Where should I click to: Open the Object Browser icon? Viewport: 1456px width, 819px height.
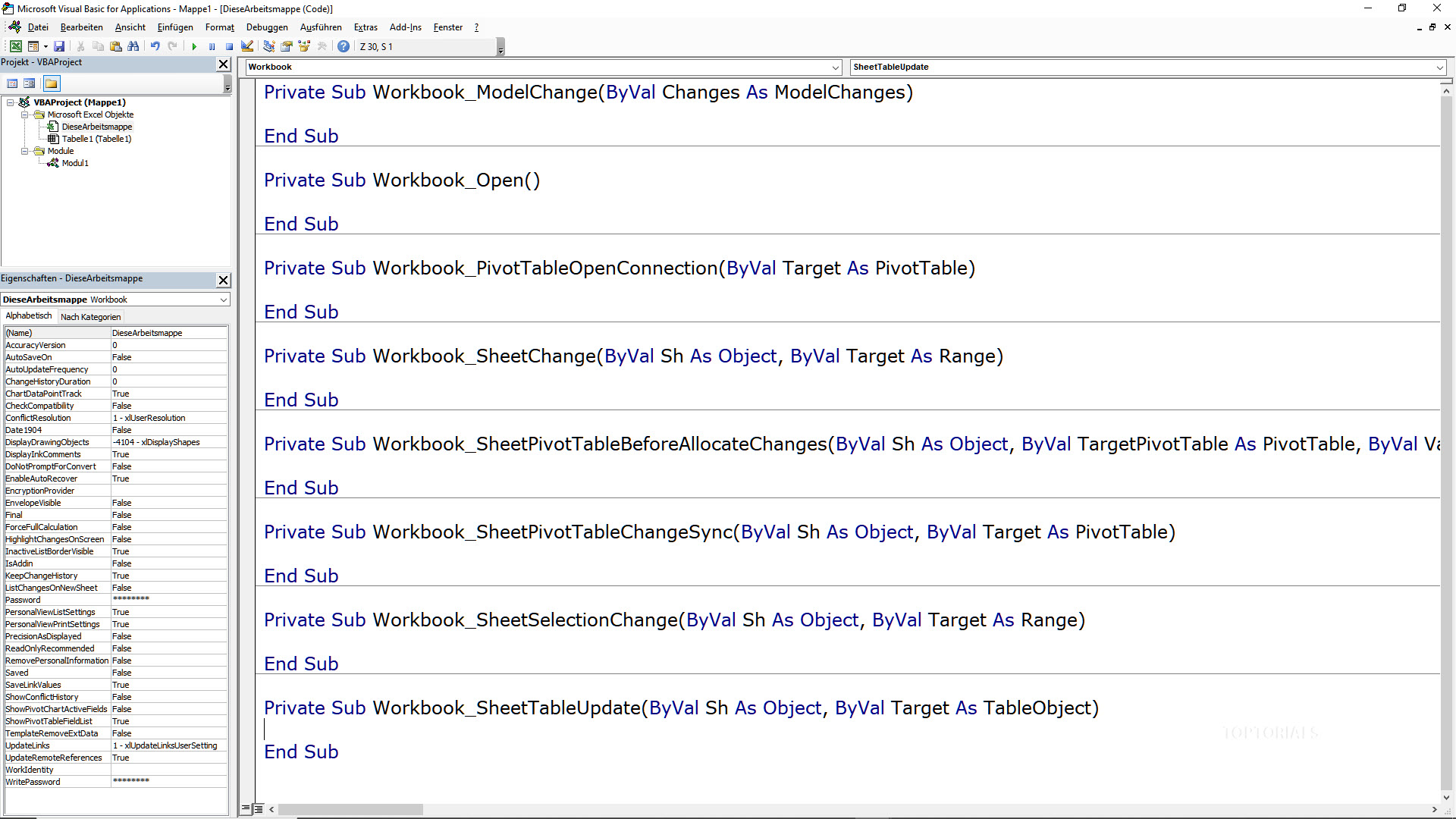[304, 46]
